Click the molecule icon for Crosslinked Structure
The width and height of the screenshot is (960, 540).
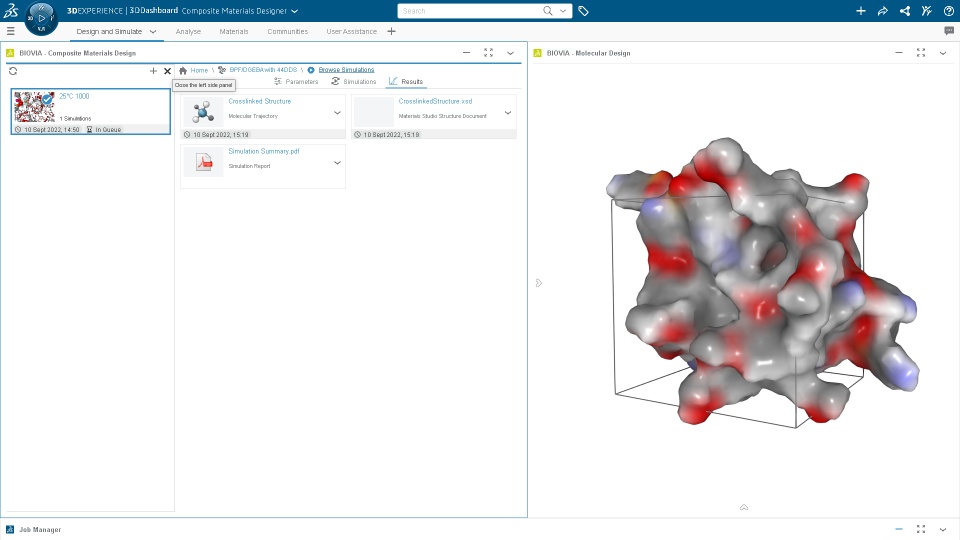pyautogui.click(x=203, y=112)
